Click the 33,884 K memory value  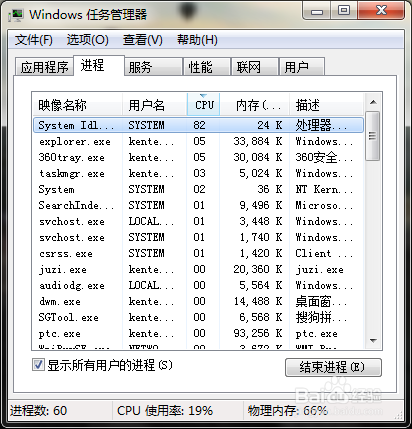coord(258,141)
